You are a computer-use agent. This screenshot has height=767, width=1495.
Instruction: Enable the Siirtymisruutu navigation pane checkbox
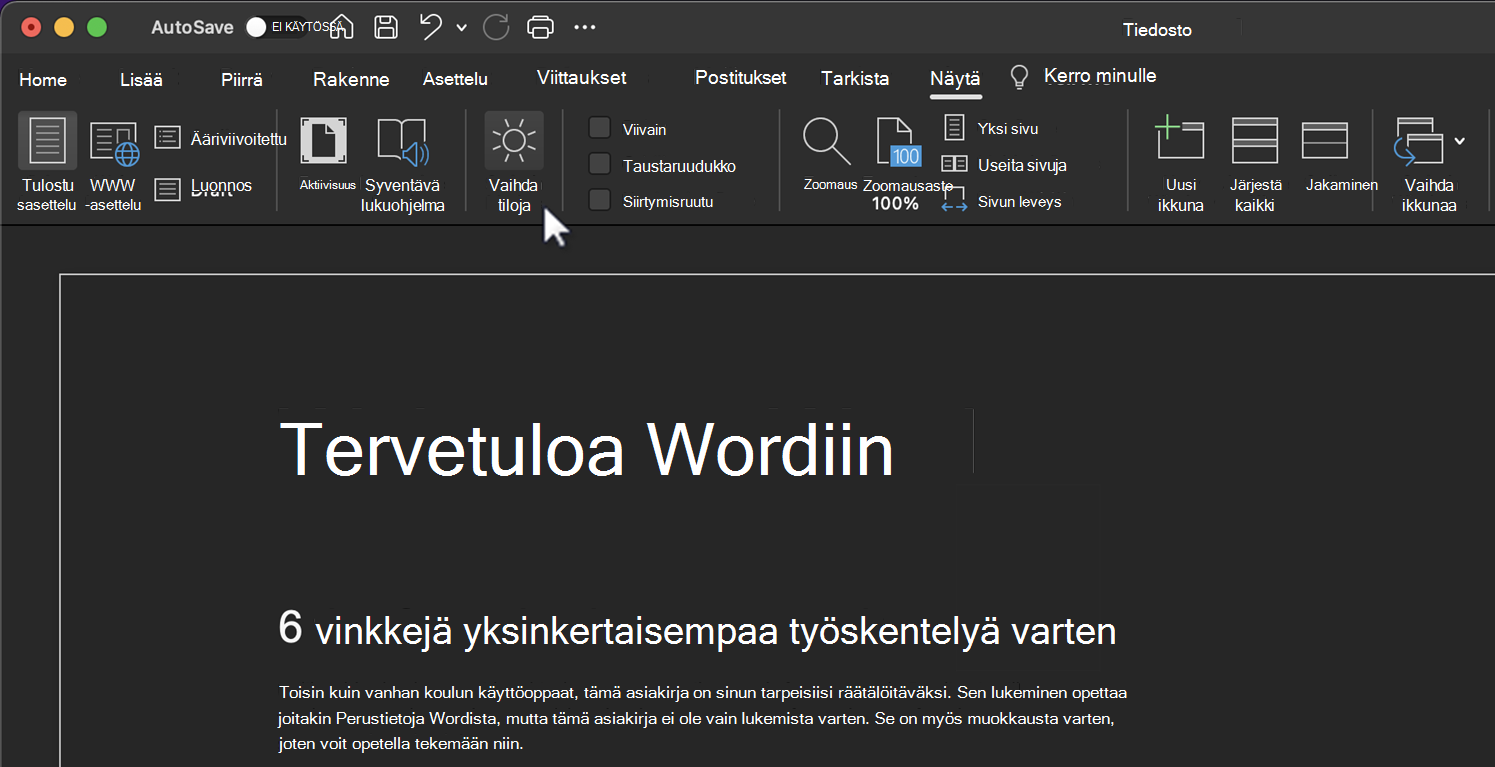600,200
